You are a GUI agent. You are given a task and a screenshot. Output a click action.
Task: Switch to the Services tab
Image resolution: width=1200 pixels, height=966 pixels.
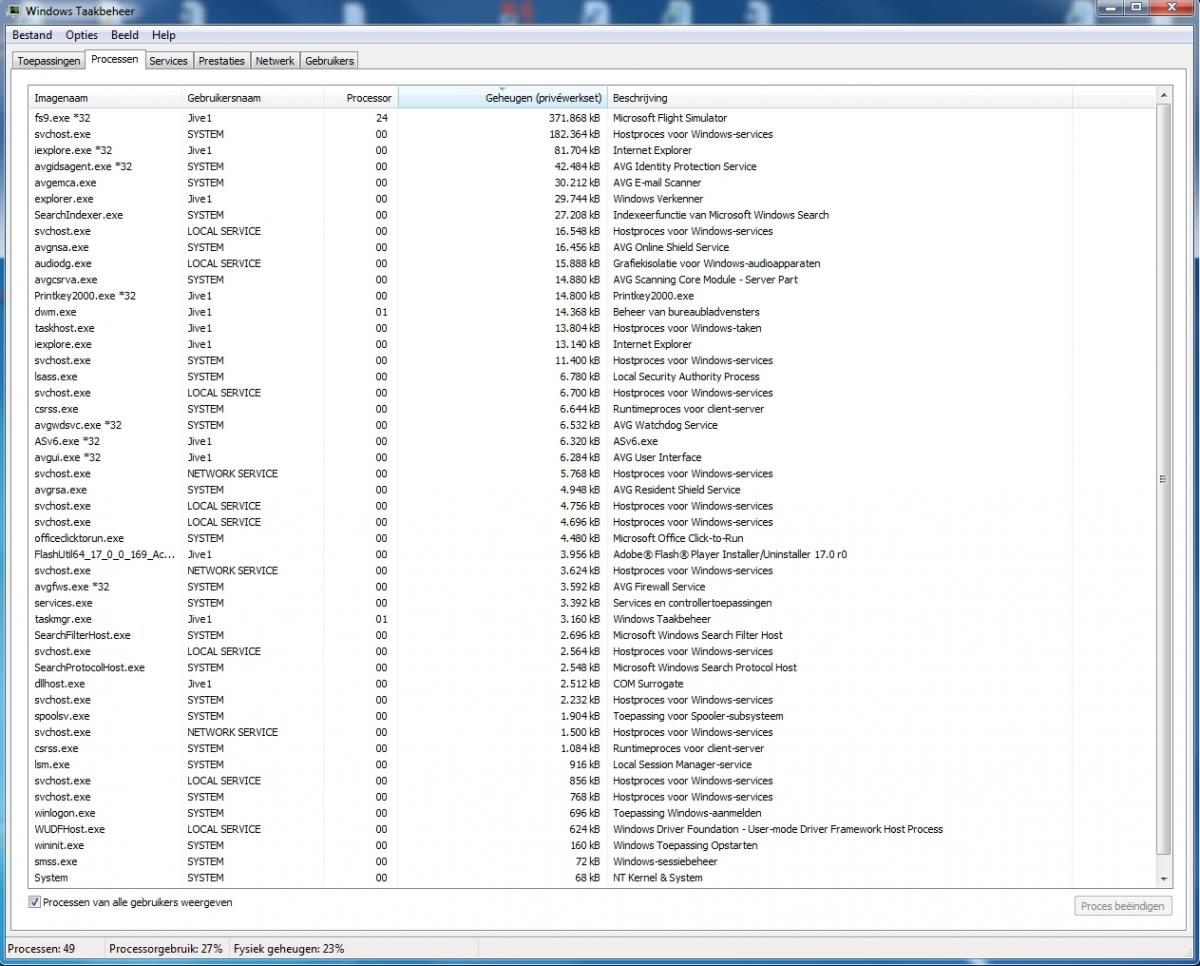tap(168, 61)
